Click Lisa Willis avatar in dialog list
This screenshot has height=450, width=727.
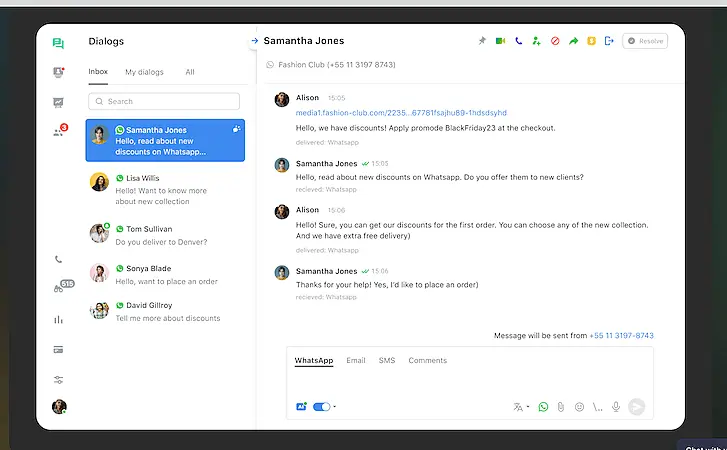(x=99, y=182)
